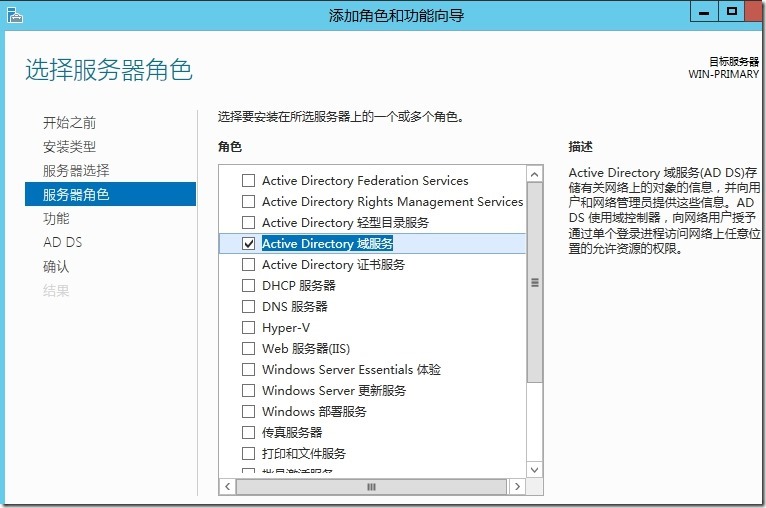766x508 pixels.
Task: Click the horizontal scrollbar right arrow
Action: click(518, 487)
